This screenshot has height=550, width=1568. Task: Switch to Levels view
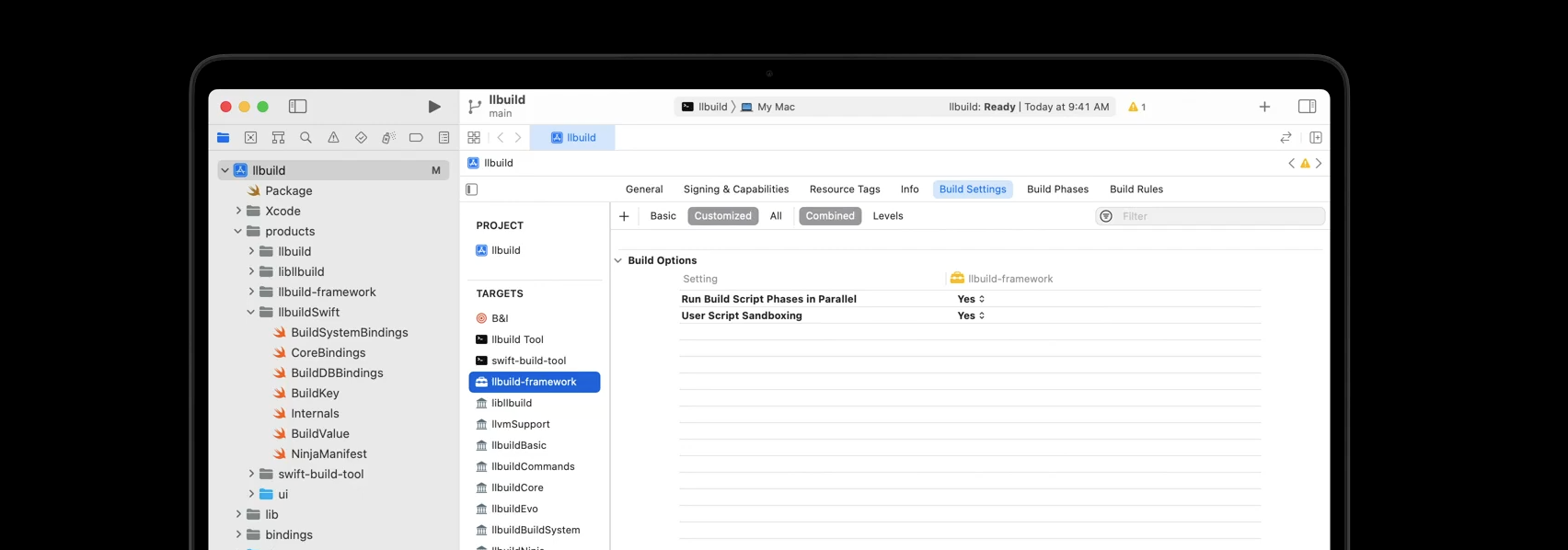point(888,216)
